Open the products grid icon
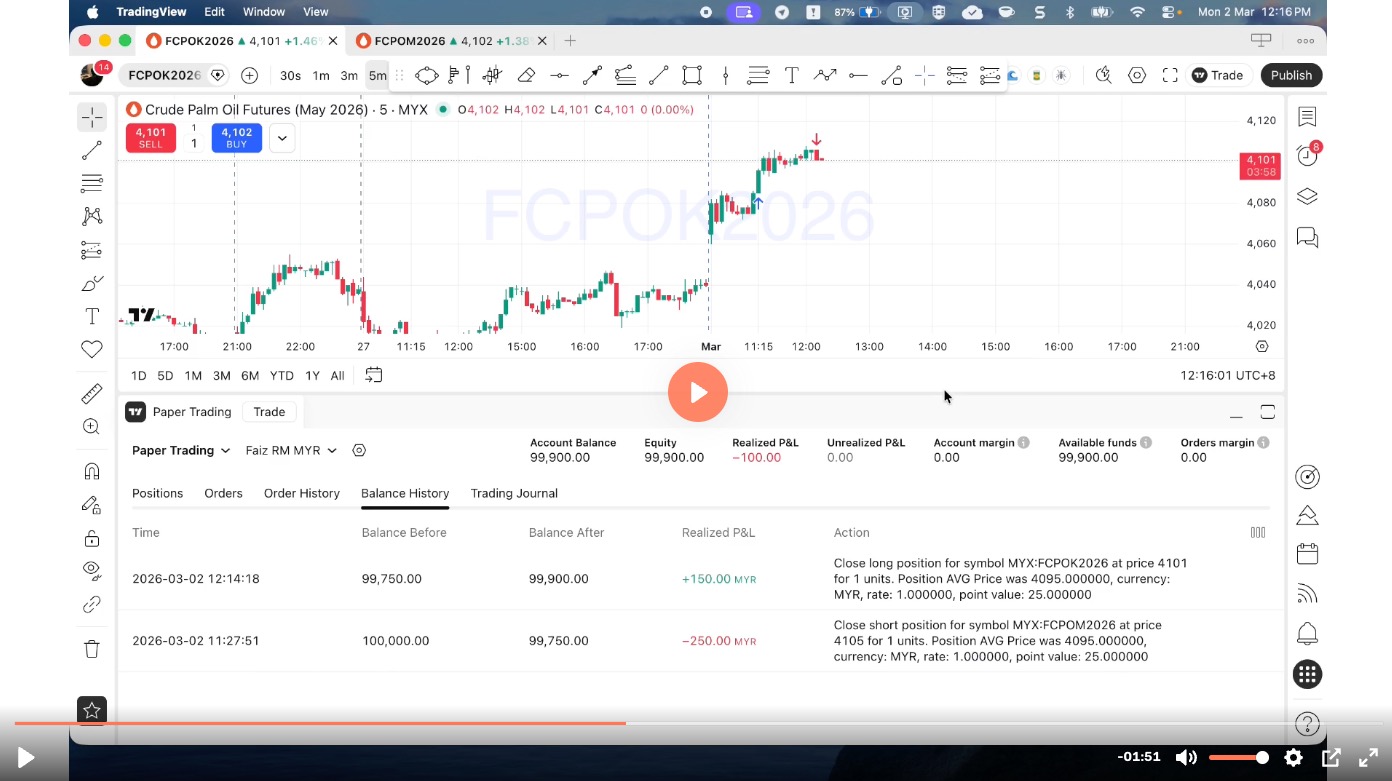Screen dimensions: 1392x781 pyautogui.click(x=1307, y=674)
